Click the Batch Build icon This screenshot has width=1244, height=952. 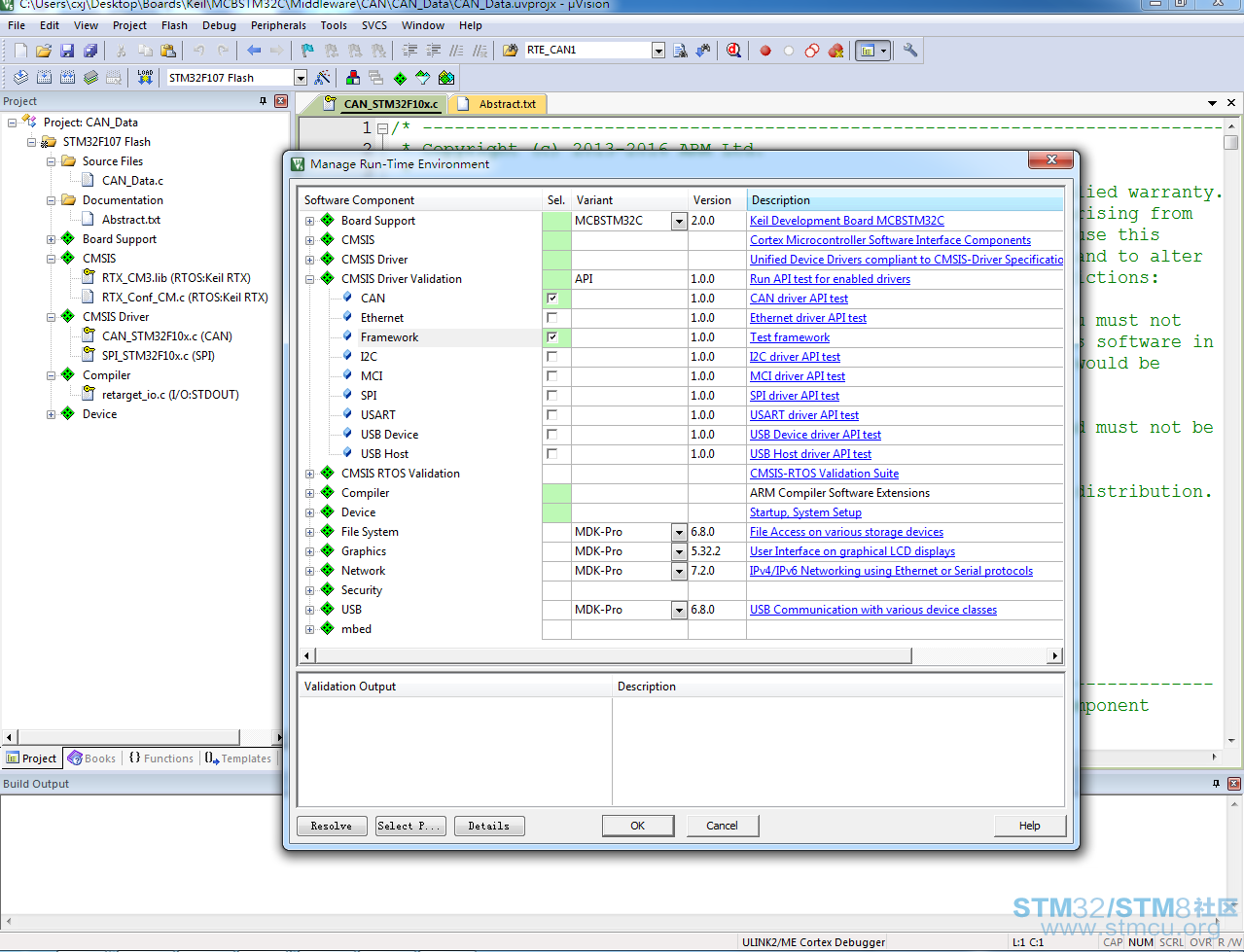pyautogui.click(x=90, y=78)
